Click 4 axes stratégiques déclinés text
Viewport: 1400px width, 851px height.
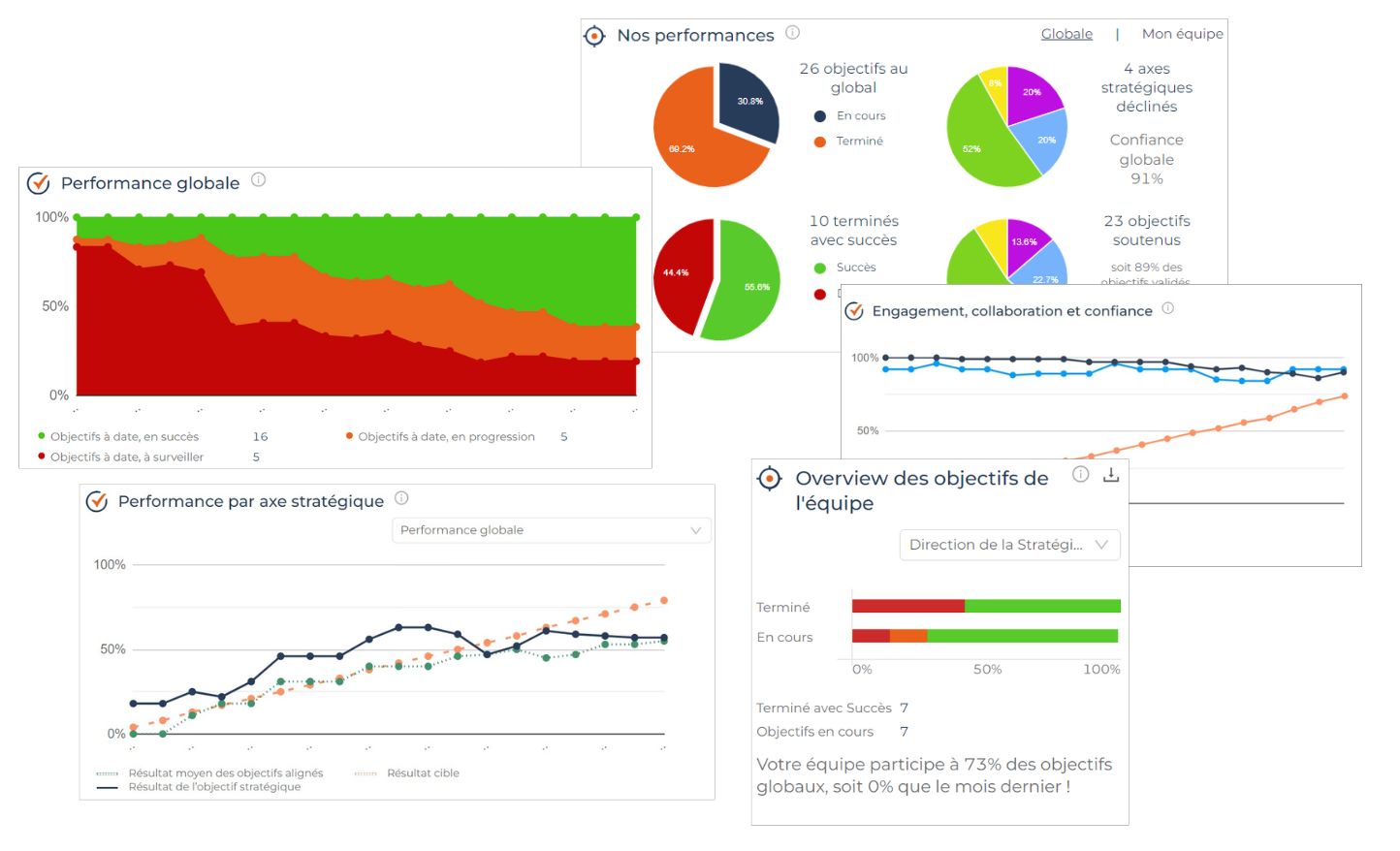tap(1146, 87)
